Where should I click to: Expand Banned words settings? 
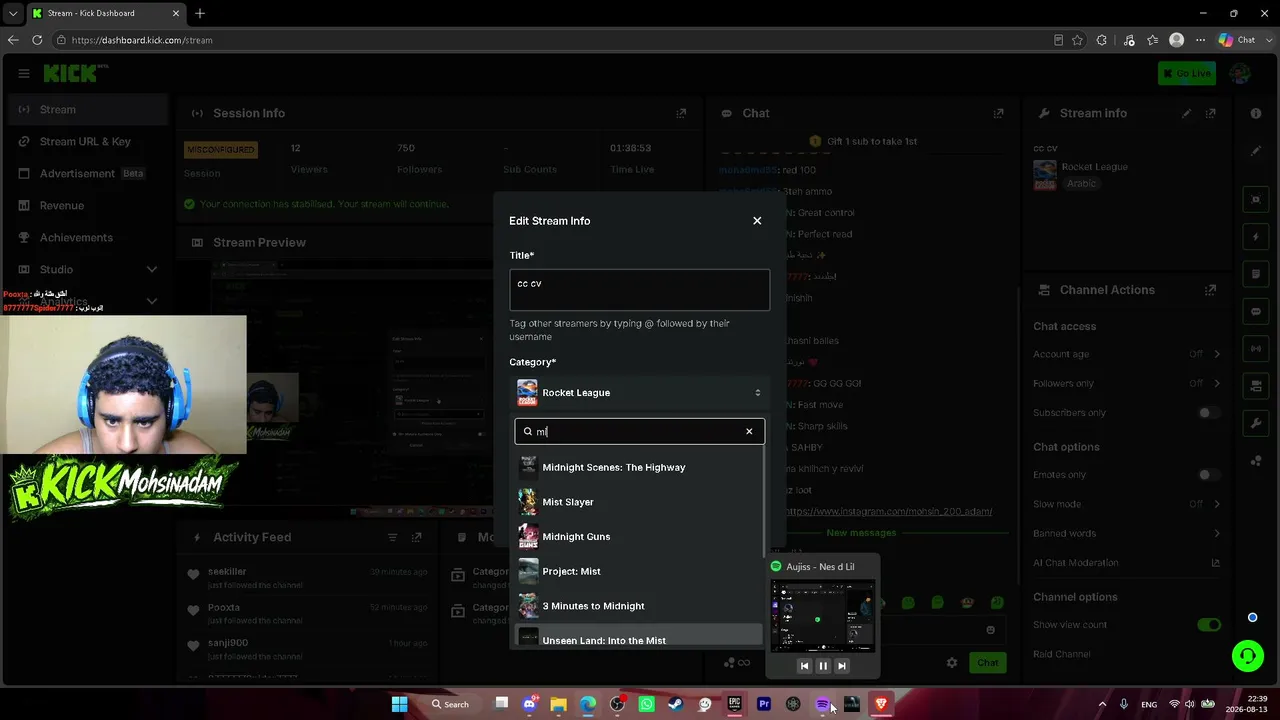pos(1127,533)
